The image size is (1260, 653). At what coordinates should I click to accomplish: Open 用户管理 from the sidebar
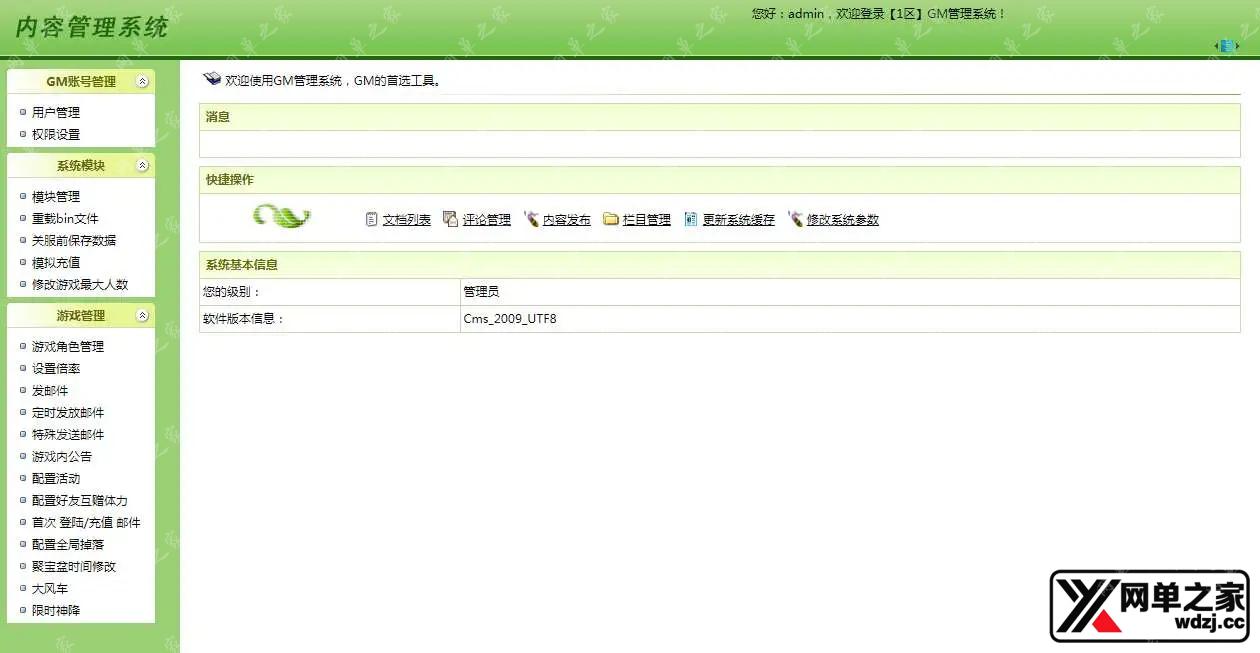[x=54, y=111]
